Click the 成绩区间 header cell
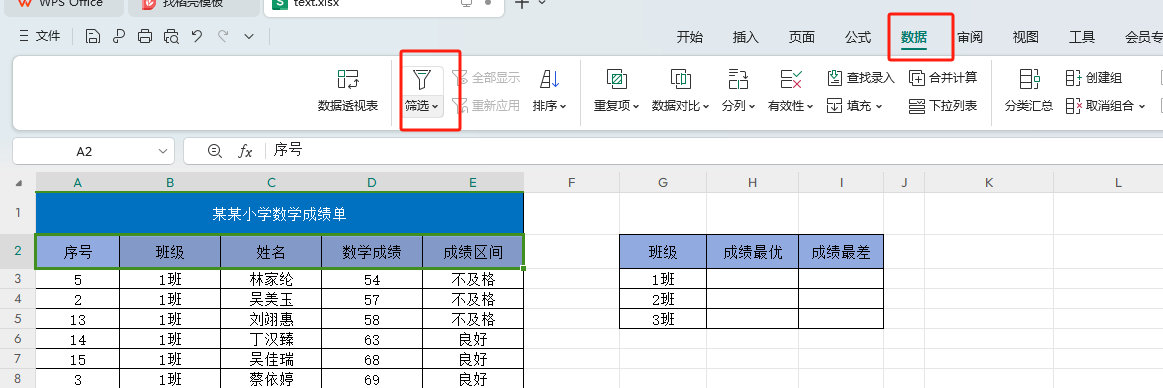 point(472,252)
